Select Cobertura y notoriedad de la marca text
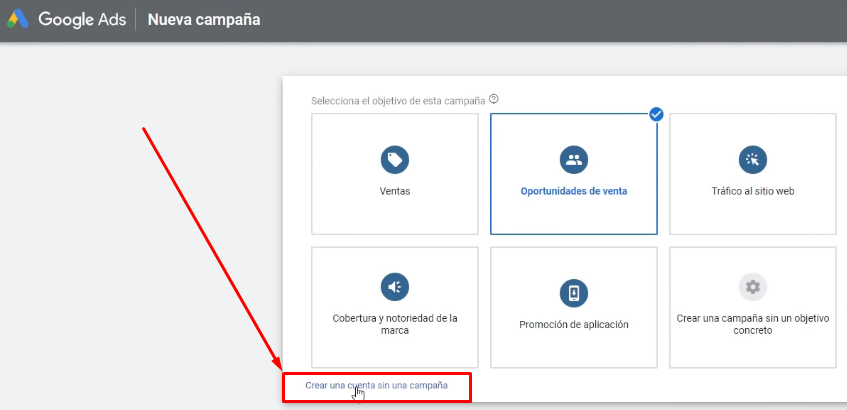The width and height of the screenshot is (847, 410). (x=395, y=324)
